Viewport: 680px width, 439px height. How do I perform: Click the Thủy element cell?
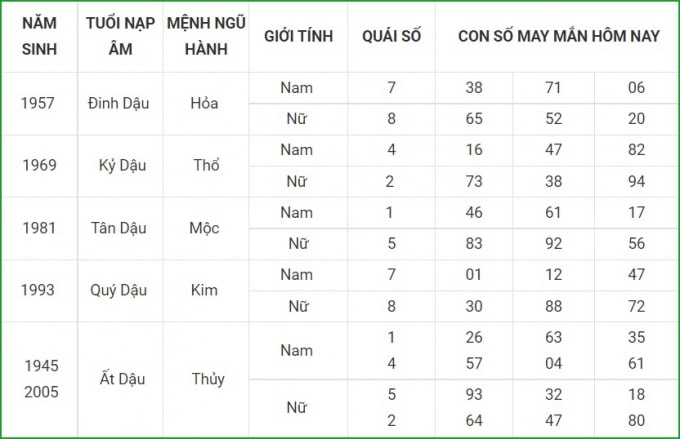pyautogui.click(x=208, y=379)
